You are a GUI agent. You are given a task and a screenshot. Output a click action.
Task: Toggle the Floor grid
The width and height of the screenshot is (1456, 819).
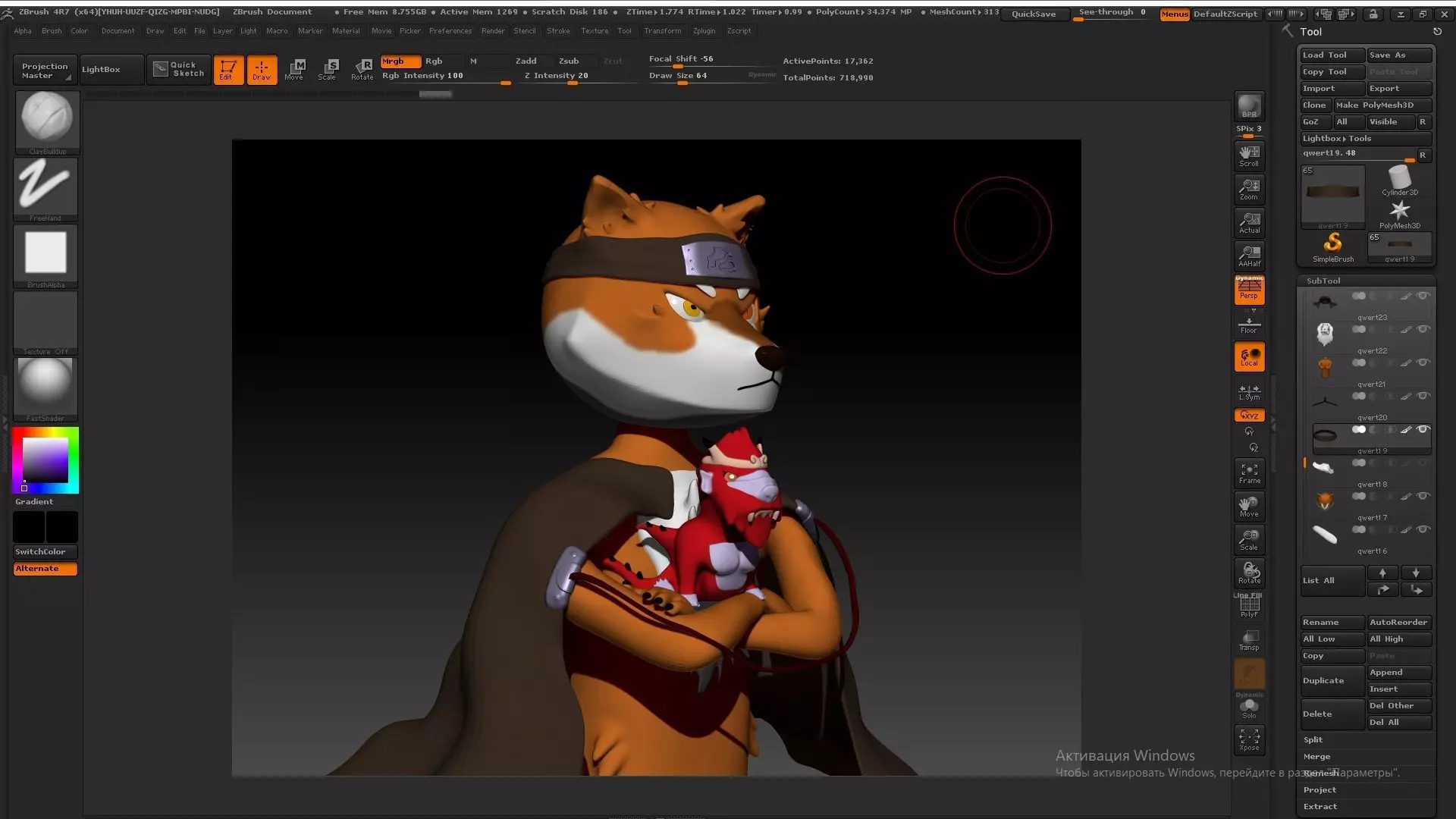(x=1249, y=324)
